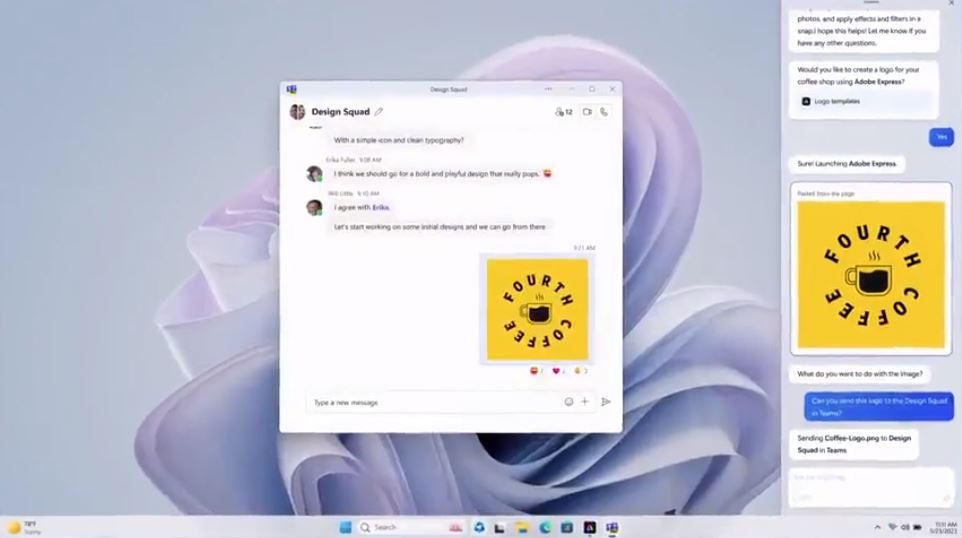Viewport: 962px width, 538px height.
Task: Open the clock and date in the taskbar
Action: point(945,528)
